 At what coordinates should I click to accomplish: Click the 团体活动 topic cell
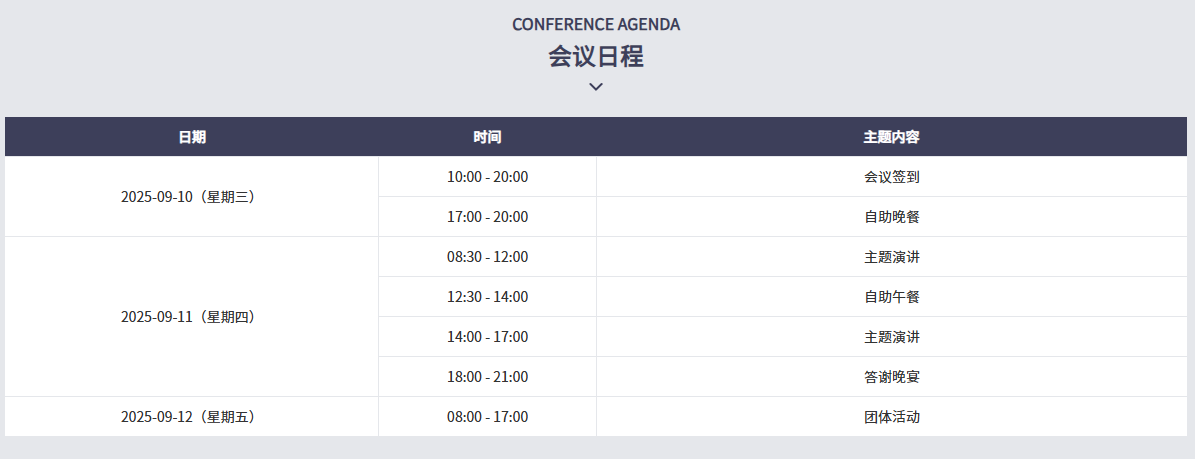(x=891, y=417)
